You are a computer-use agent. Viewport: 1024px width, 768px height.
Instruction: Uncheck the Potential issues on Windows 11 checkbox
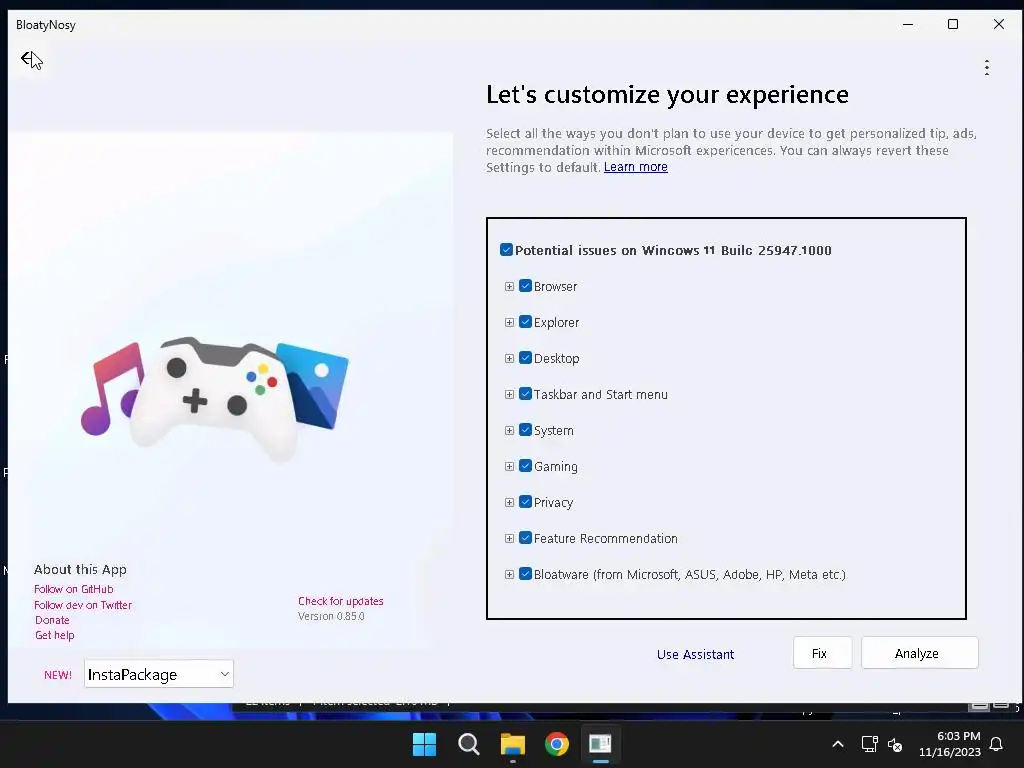(506, 250)
